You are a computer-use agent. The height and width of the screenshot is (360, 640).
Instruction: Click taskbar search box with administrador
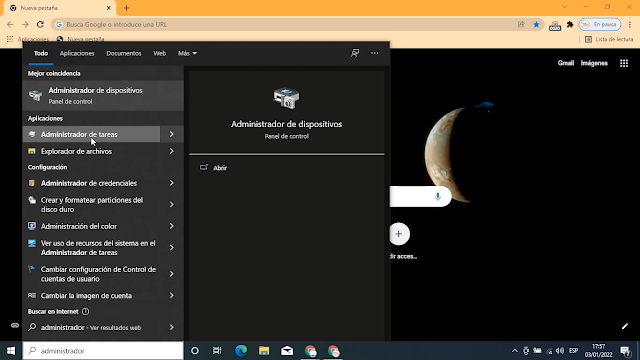pos(103,351)
